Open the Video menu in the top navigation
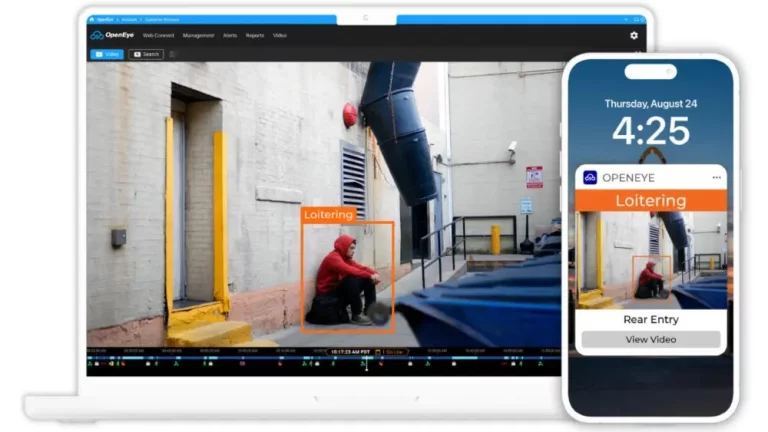Screen dimensions: 768x432 [280, 36]
